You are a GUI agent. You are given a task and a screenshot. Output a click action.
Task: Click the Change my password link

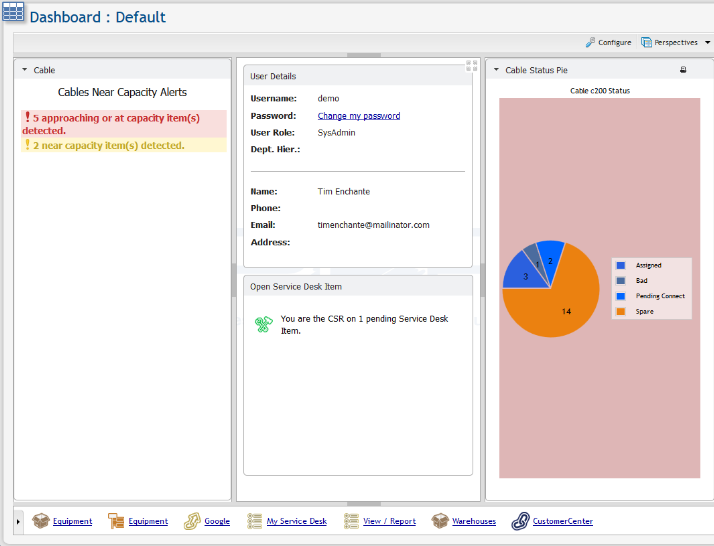pos(358,116)
